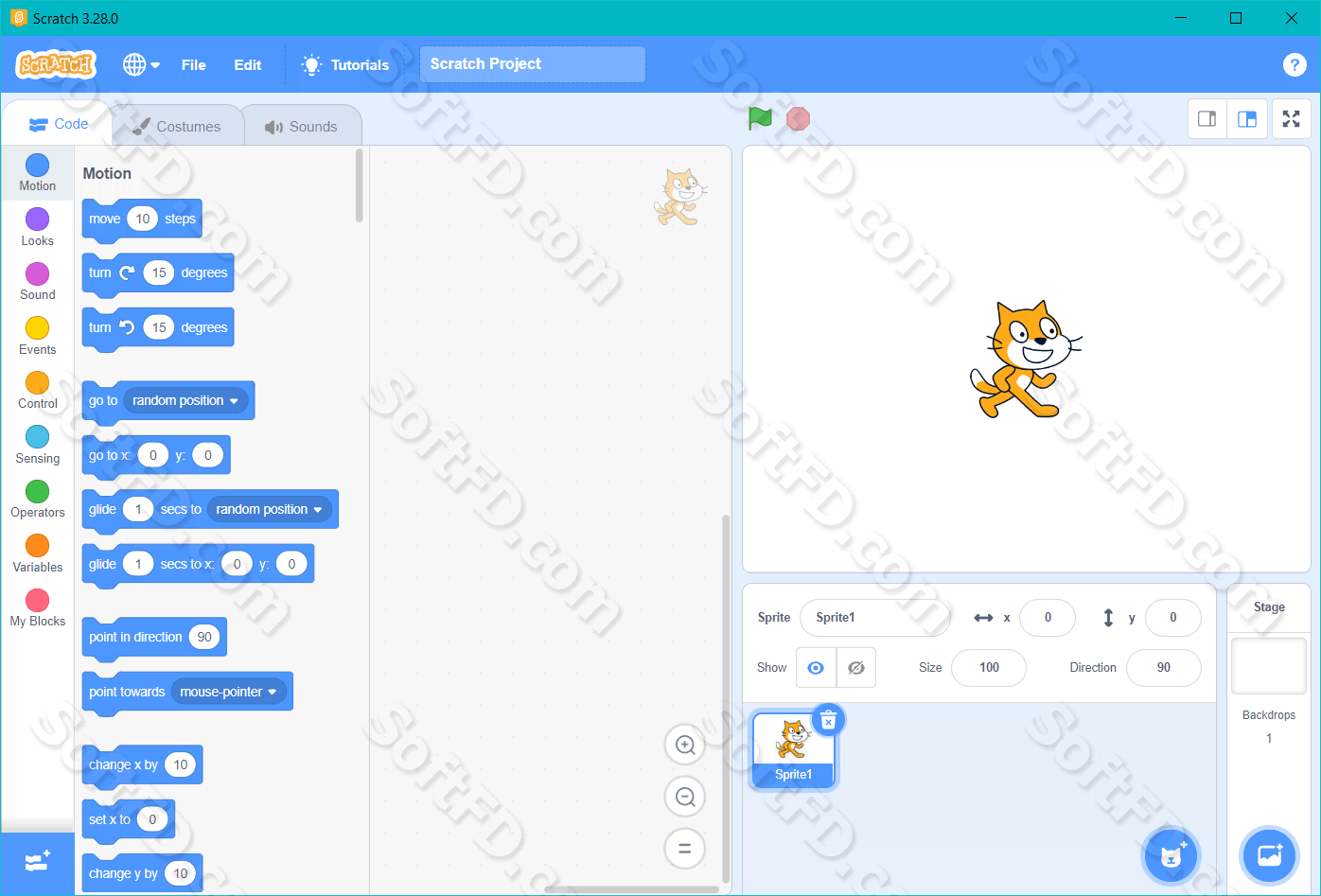This screenshot has height=896, width=1321.
Task: Click the Choose a Backdrop button
Action: (1269, 855)
